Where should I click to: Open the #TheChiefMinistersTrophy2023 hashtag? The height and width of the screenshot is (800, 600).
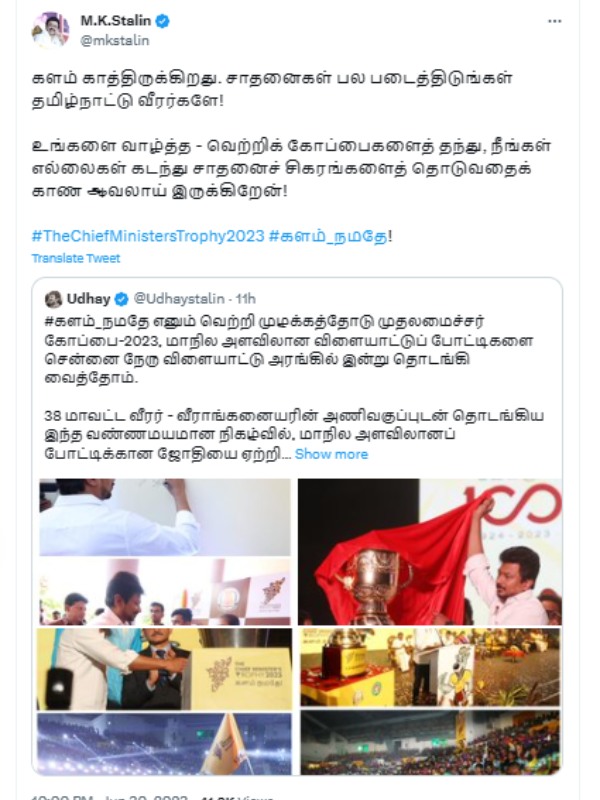tap(148, 236)
